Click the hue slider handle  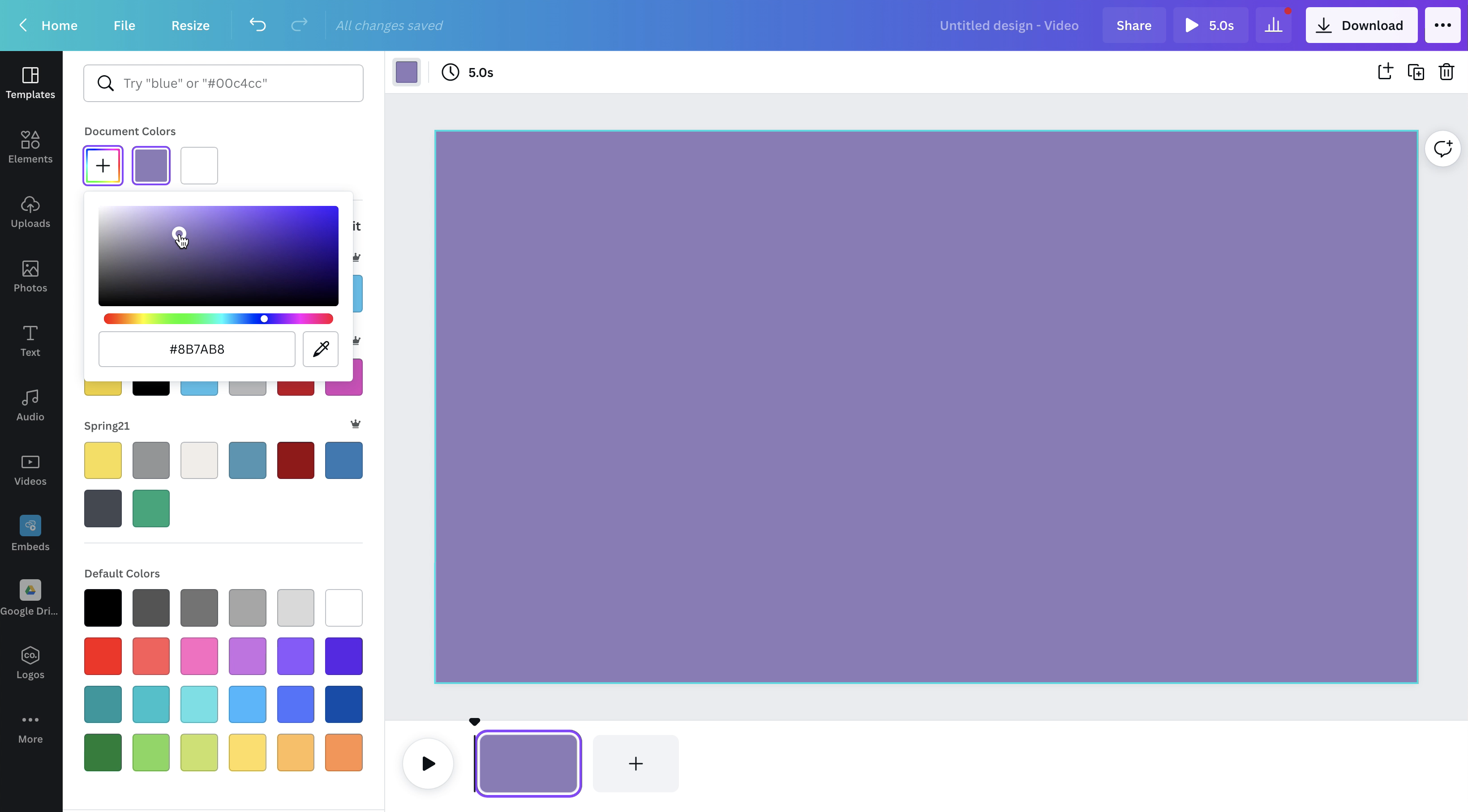pos(264,319)
